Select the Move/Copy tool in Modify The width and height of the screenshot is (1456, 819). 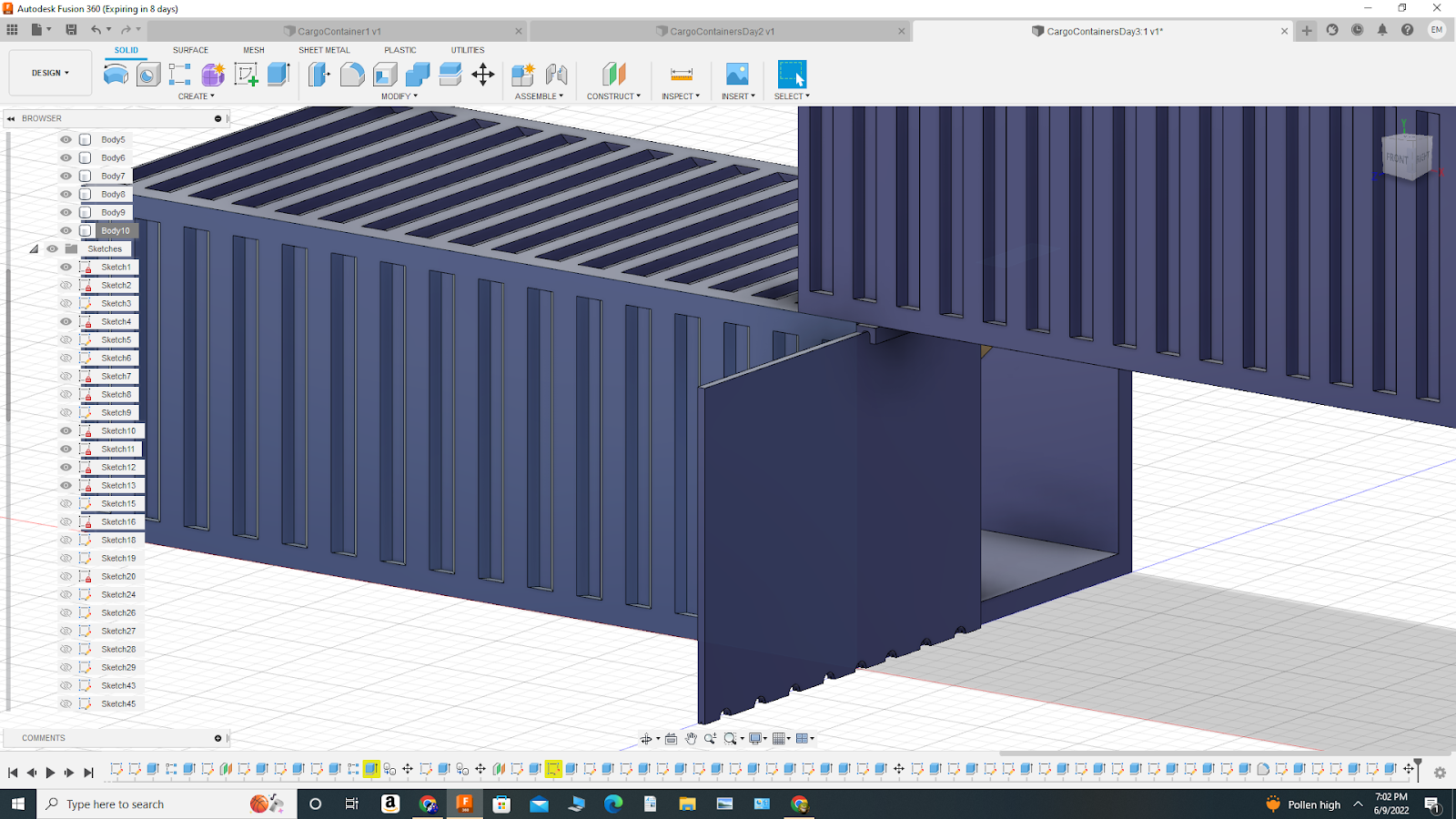click(483, 76)
